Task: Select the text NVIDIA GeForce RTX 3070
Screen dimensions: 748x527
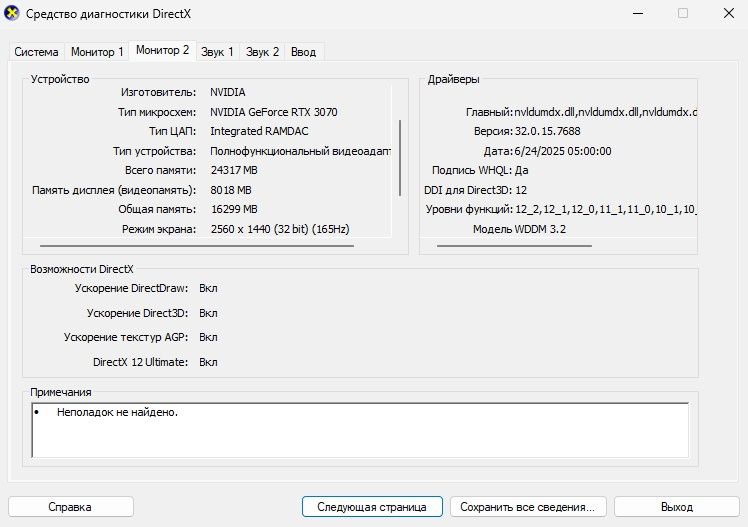Action: point(273,112)
